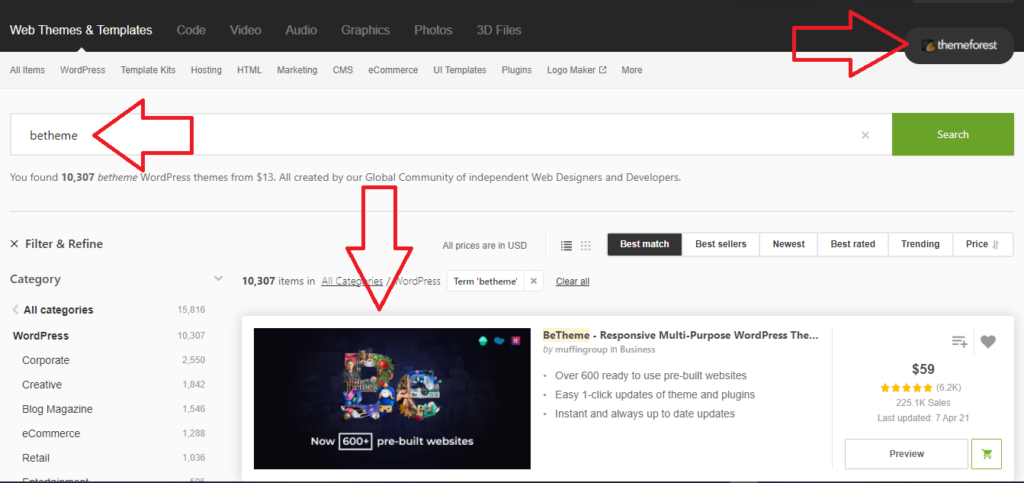Select WordPress in the sub navigation
Viewport: 1024px width, 483px height.
pos(82,70)
